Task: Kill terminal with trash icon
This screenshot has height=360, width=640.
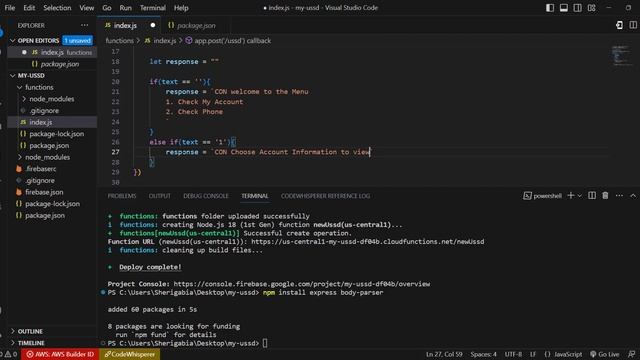Action: pyautogui.click(x=605, y=196)
